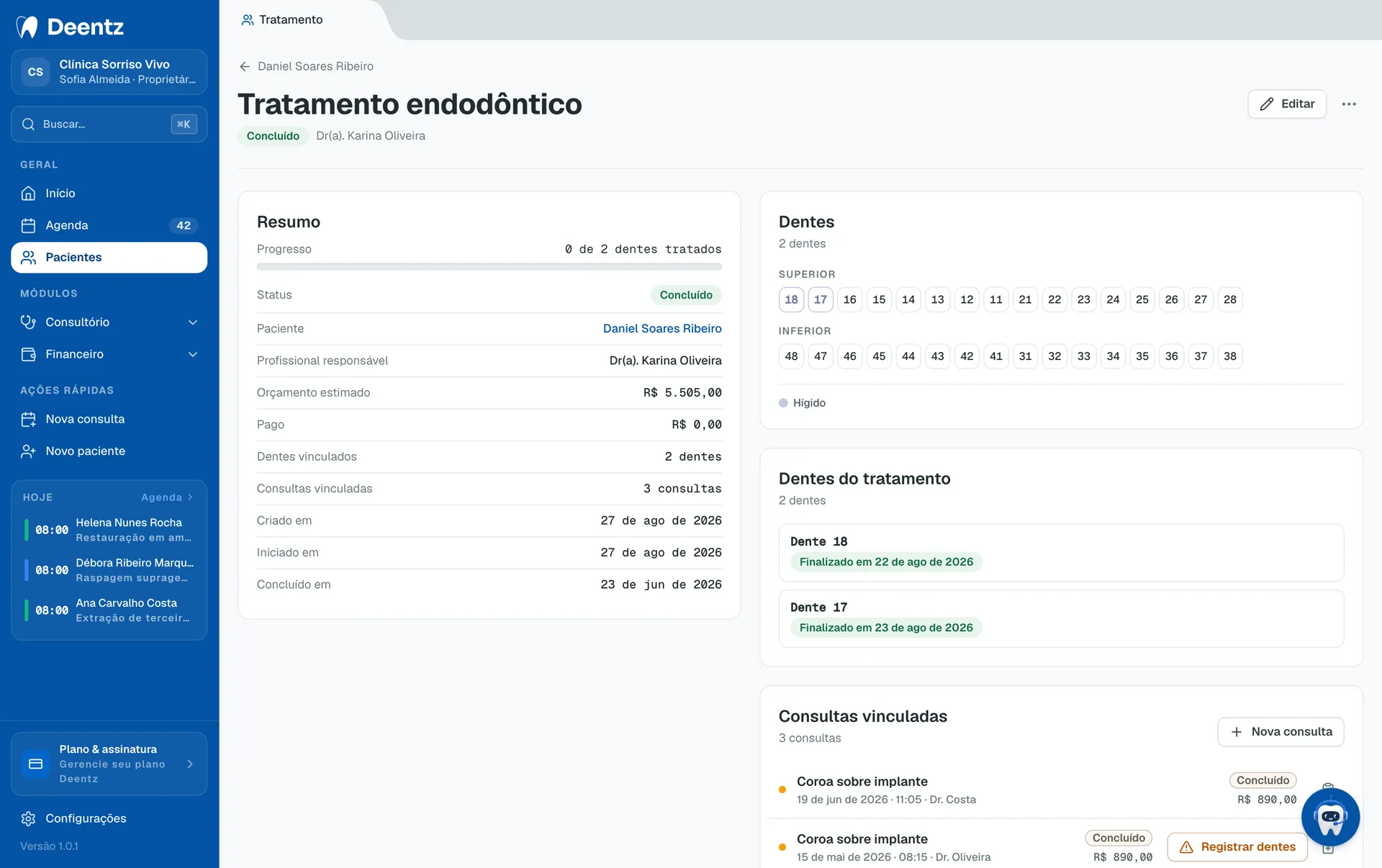
Task: Click the Financeiro wallet icon
Action: click(28, 354)
